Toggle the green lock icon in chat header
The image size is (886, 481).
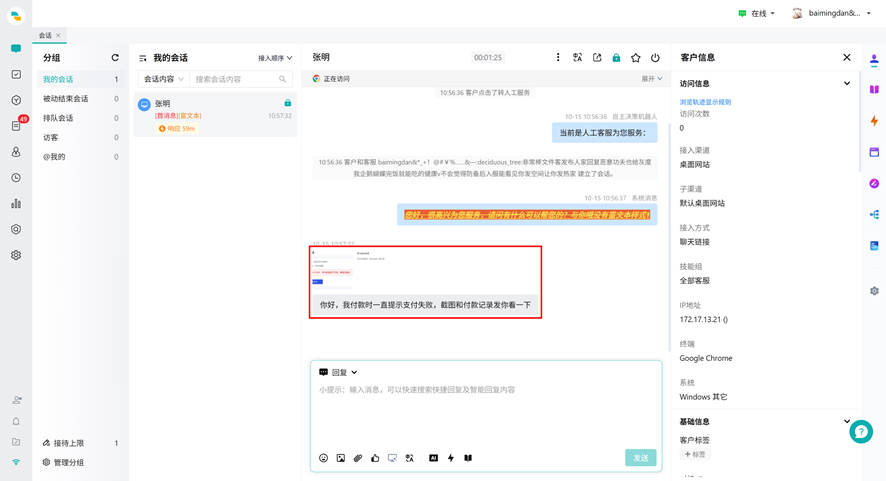616,58
